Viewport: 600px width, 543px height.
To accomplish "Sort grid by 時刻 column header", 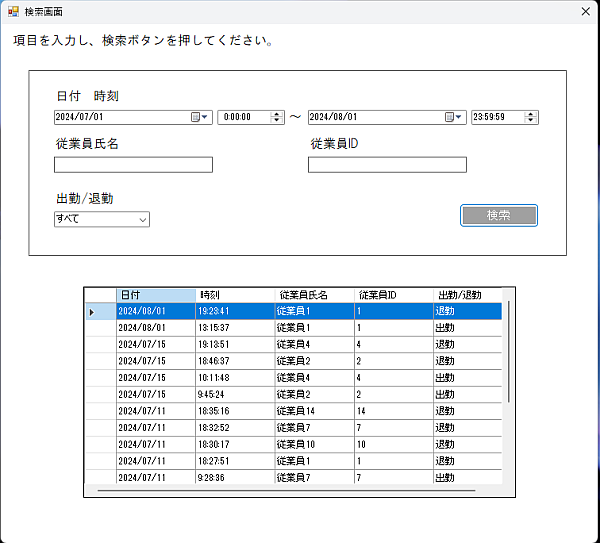I will (x=235, y=295).
